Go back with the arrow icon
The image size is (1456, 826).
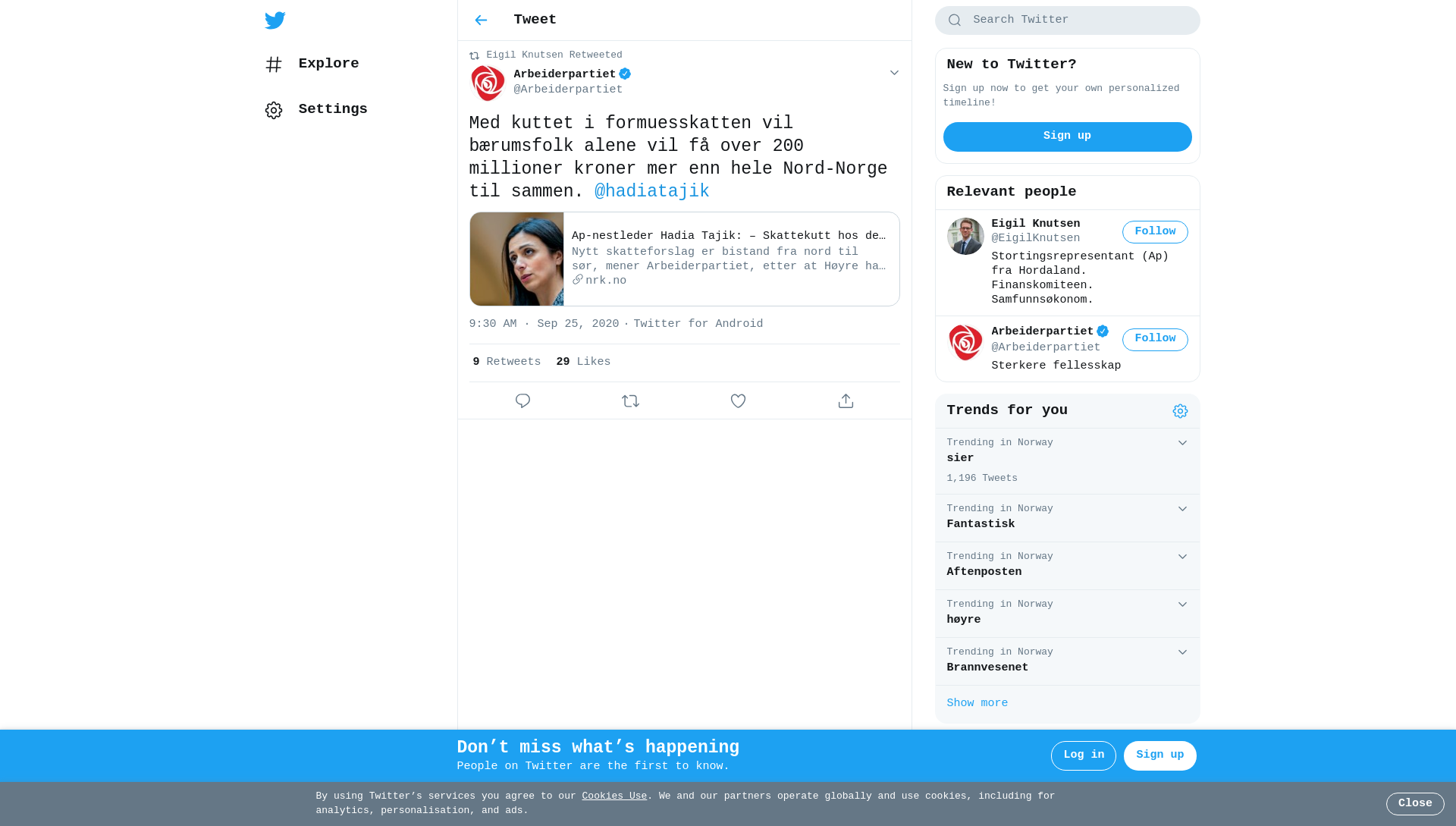(481, 20)
